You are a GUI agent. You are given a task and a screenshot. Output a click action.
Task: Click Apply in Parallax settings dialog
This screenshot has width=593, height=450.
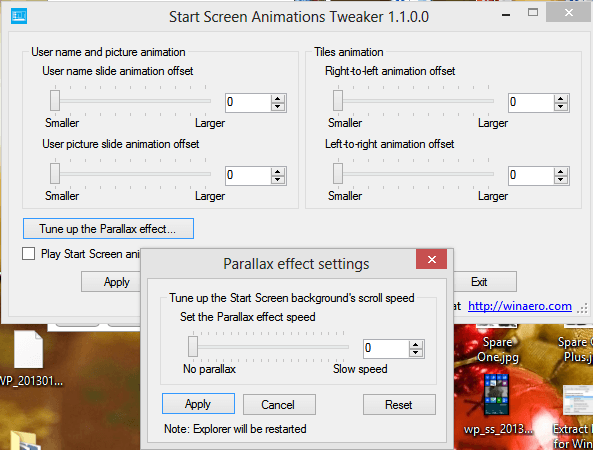point(198,404)
